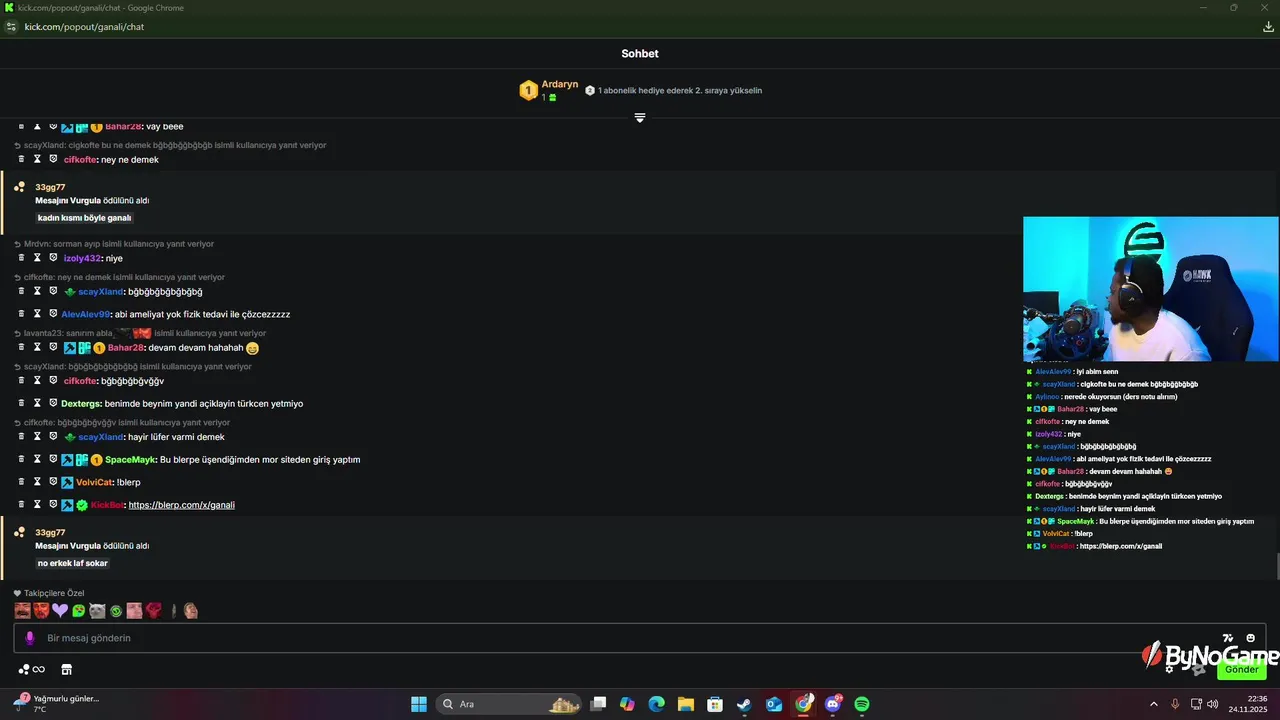Insert the red rose emote
1280x720 pixels.
pyautogui.click(x=153, y=610)
